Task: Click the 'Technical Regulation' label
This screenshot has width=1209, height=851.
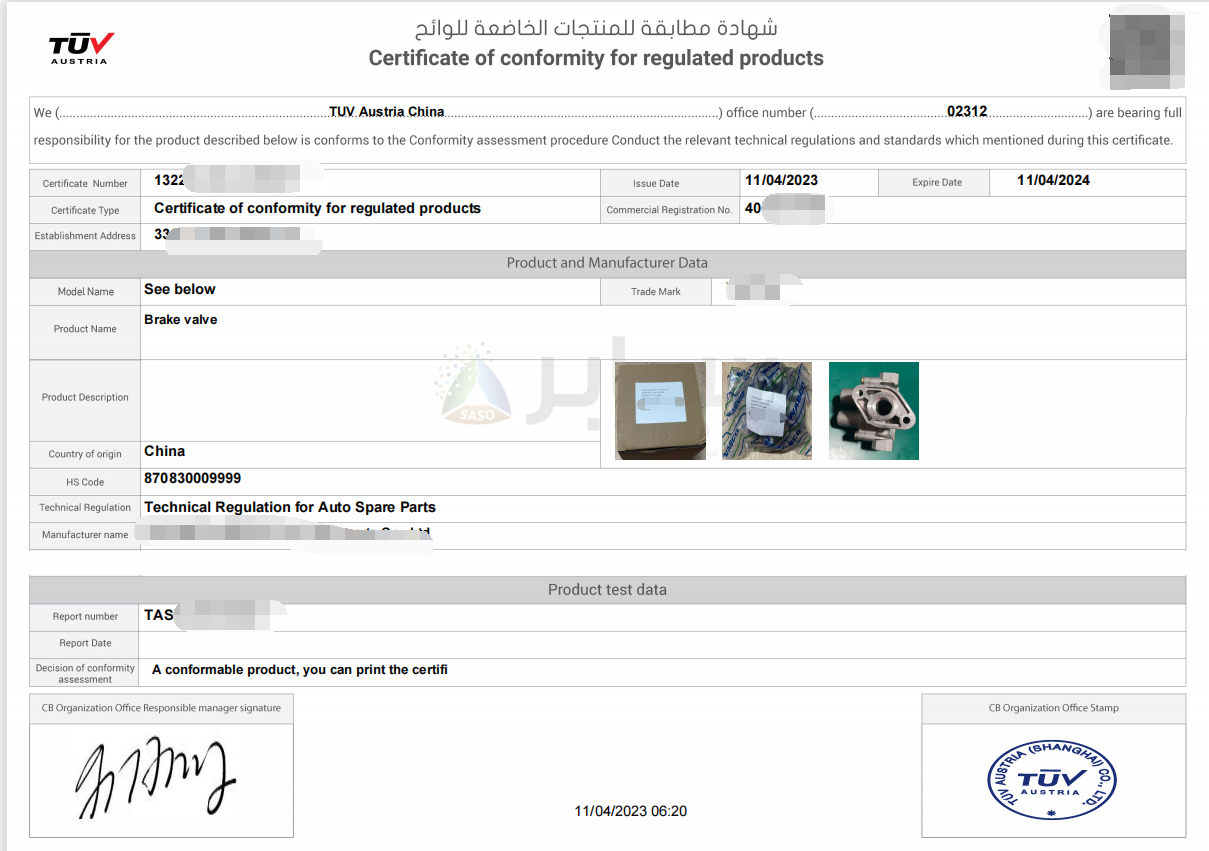Action: click(x=85, y=508)
